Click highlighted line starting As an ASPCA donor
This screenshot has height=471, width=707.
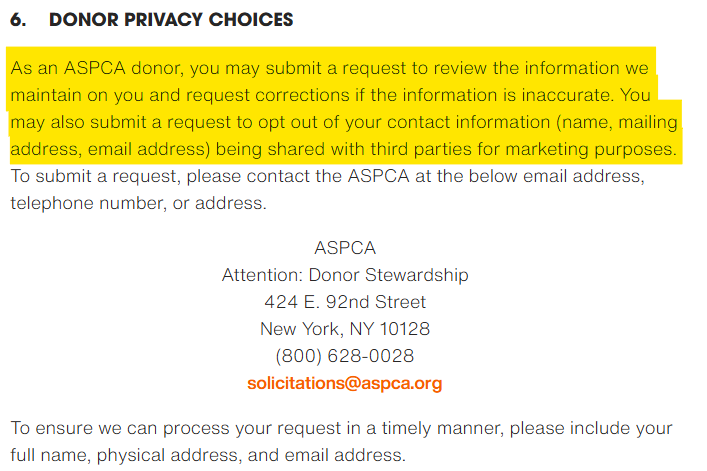330,70
